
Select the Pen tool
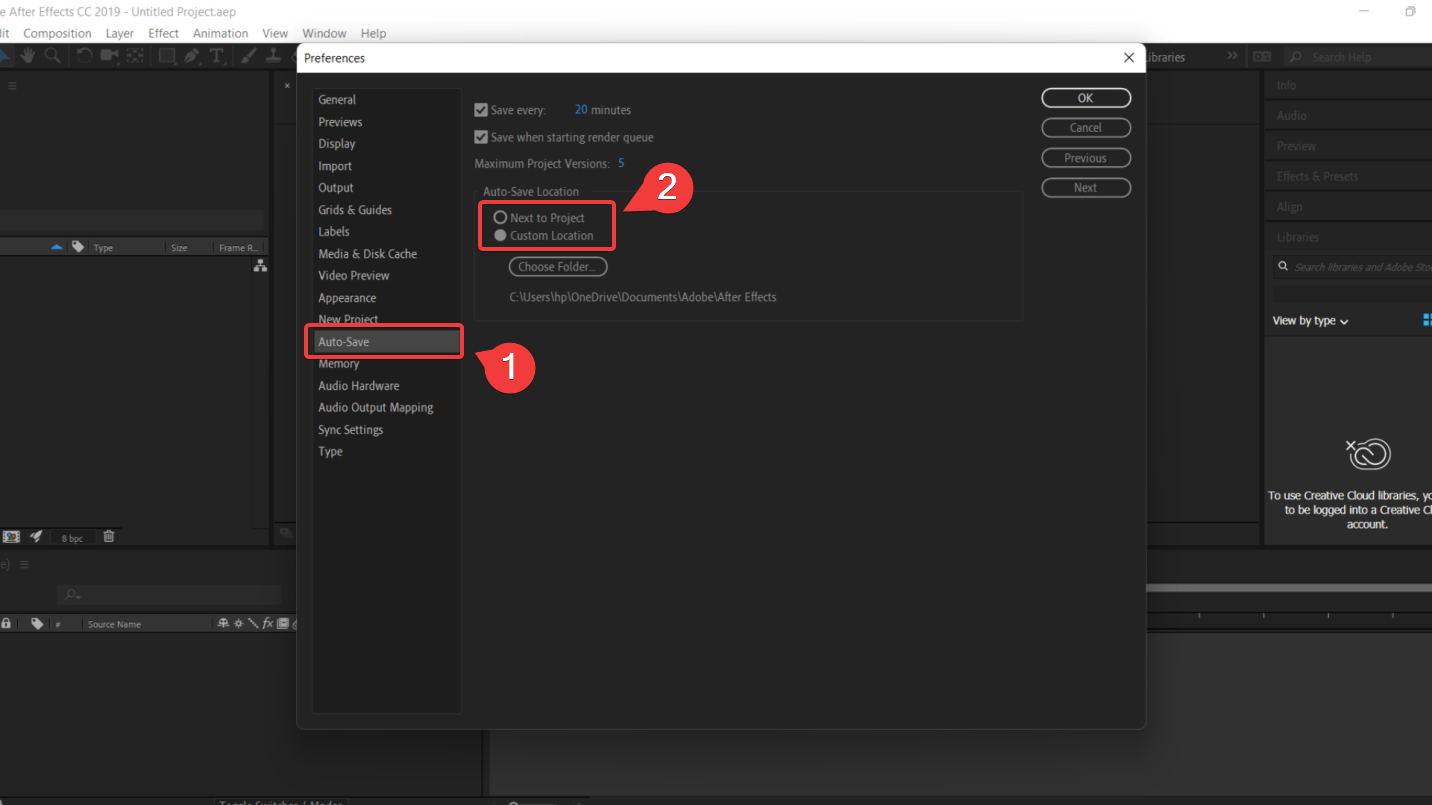191,55
